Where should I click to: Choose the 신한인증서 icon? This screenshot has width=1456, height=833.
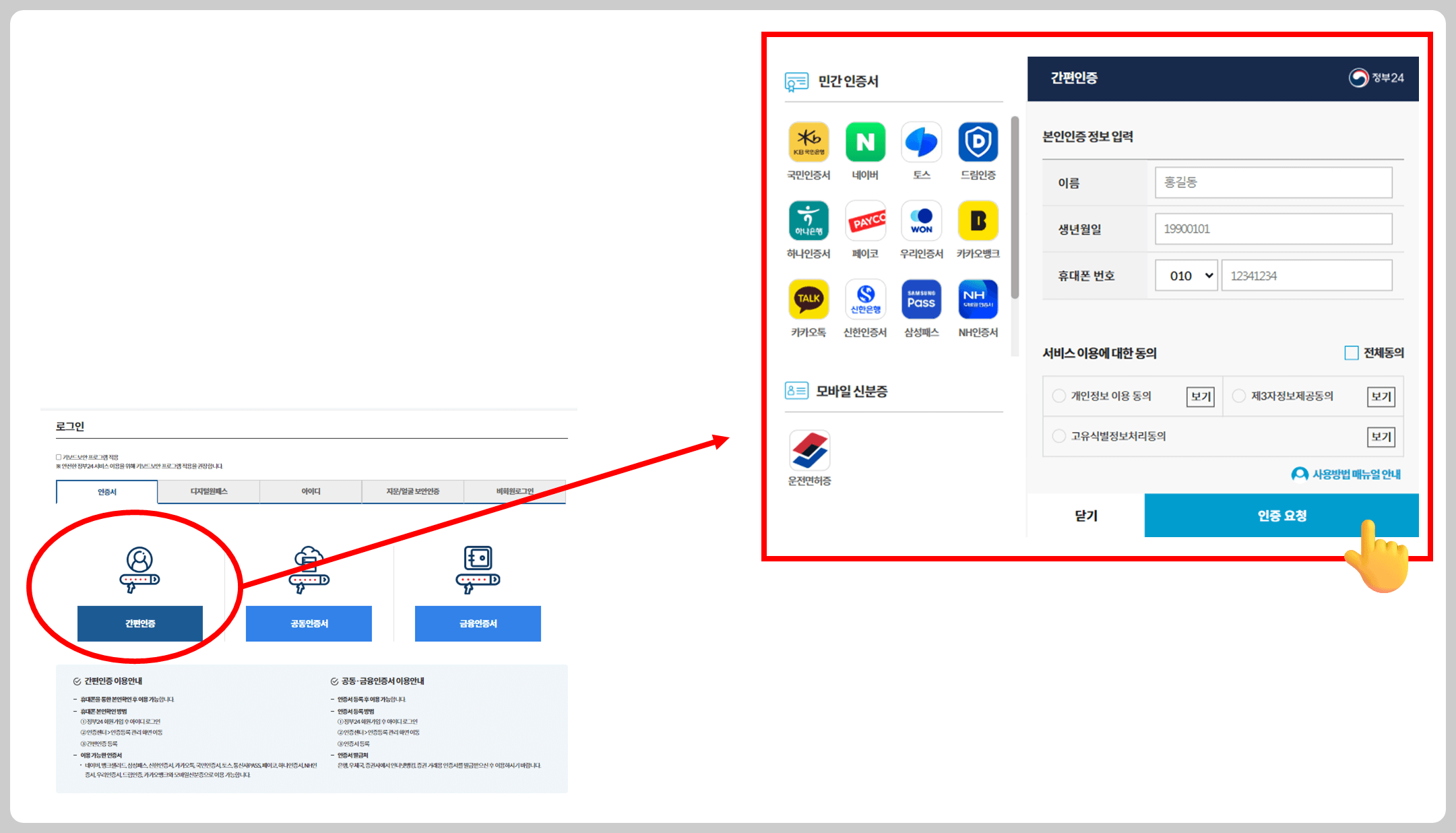[x=865, y=299]
